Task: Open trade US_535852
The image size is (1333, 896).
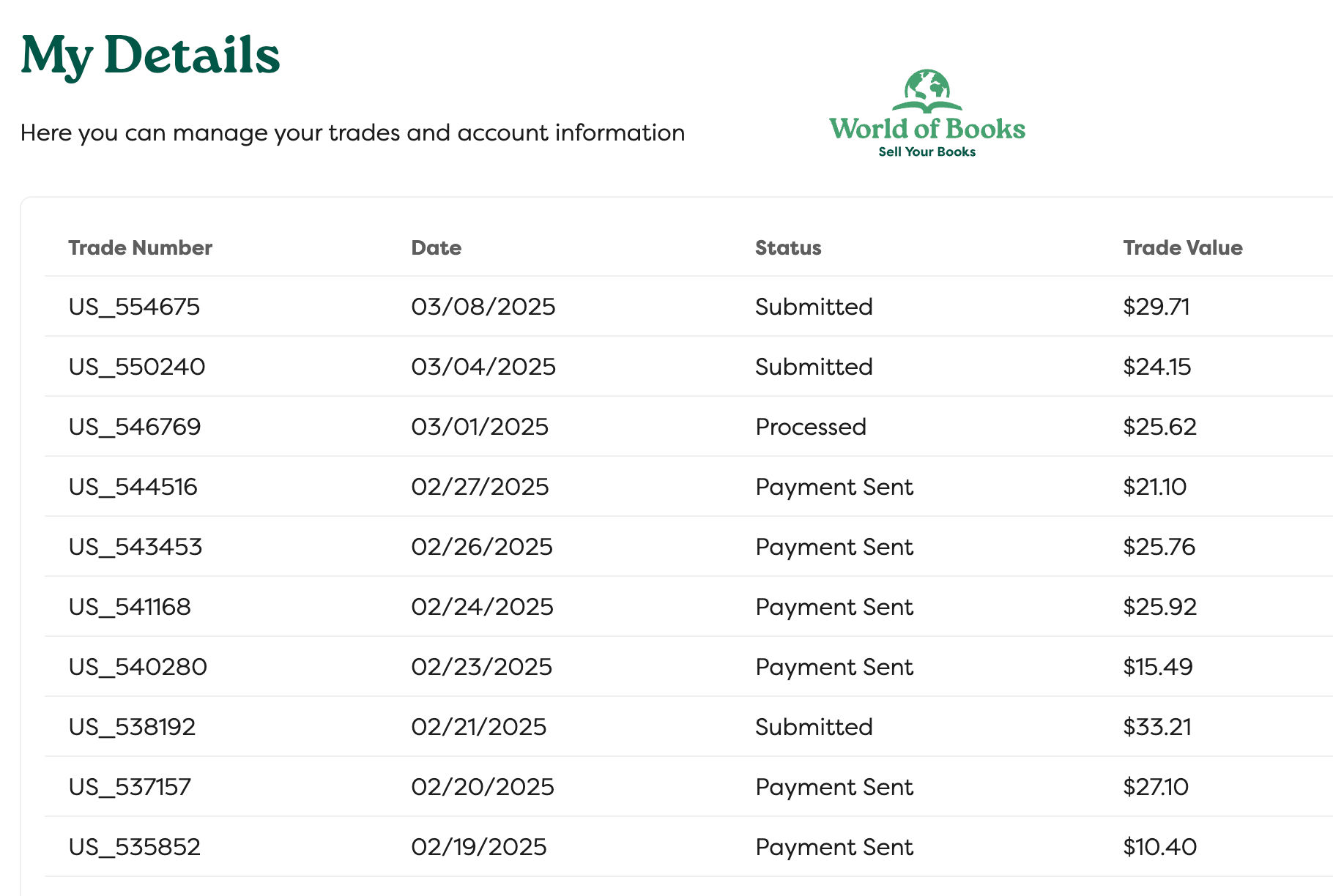Action: pos(134,847)
